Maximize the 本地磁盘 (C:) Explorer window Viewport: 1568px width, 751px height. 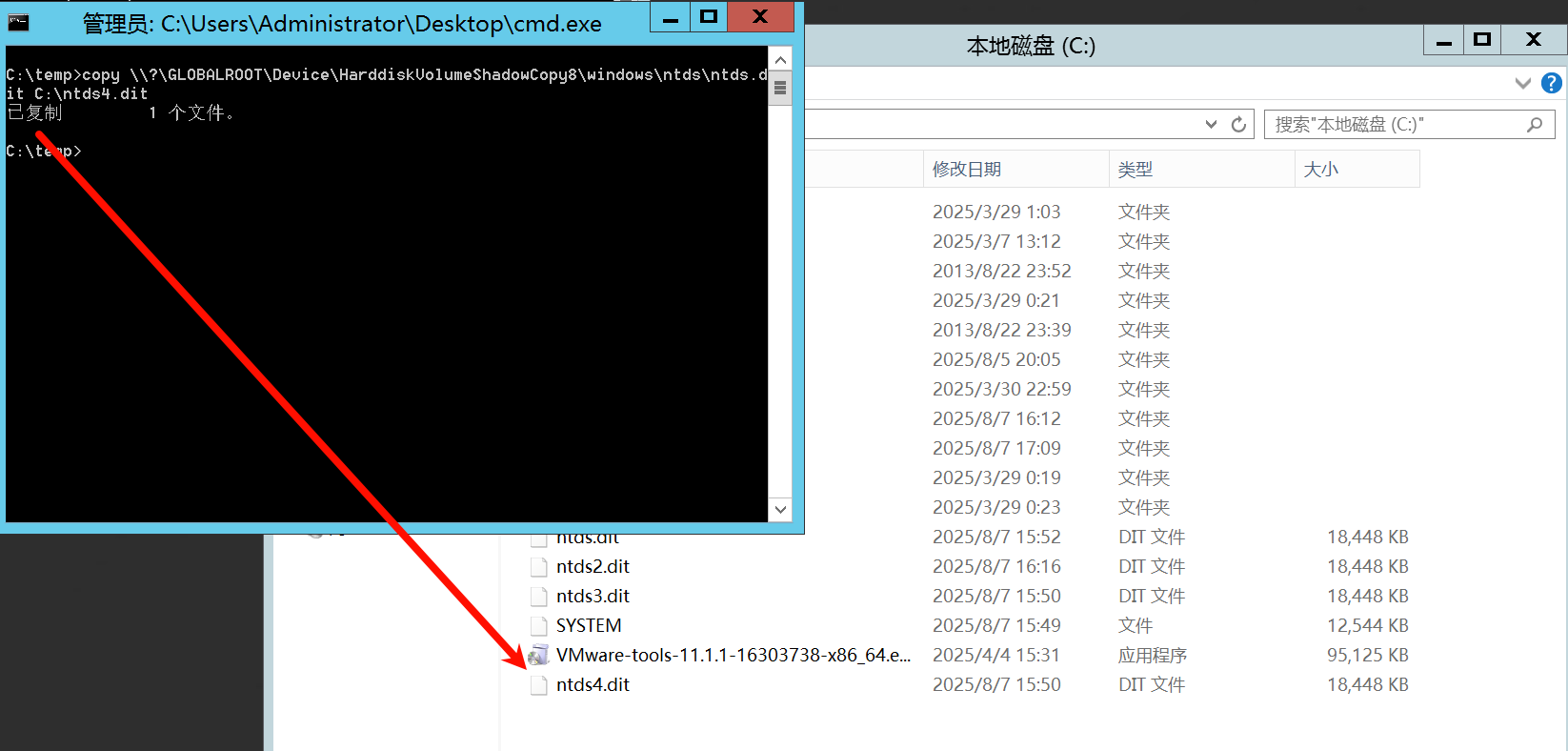coord(1482,39)
